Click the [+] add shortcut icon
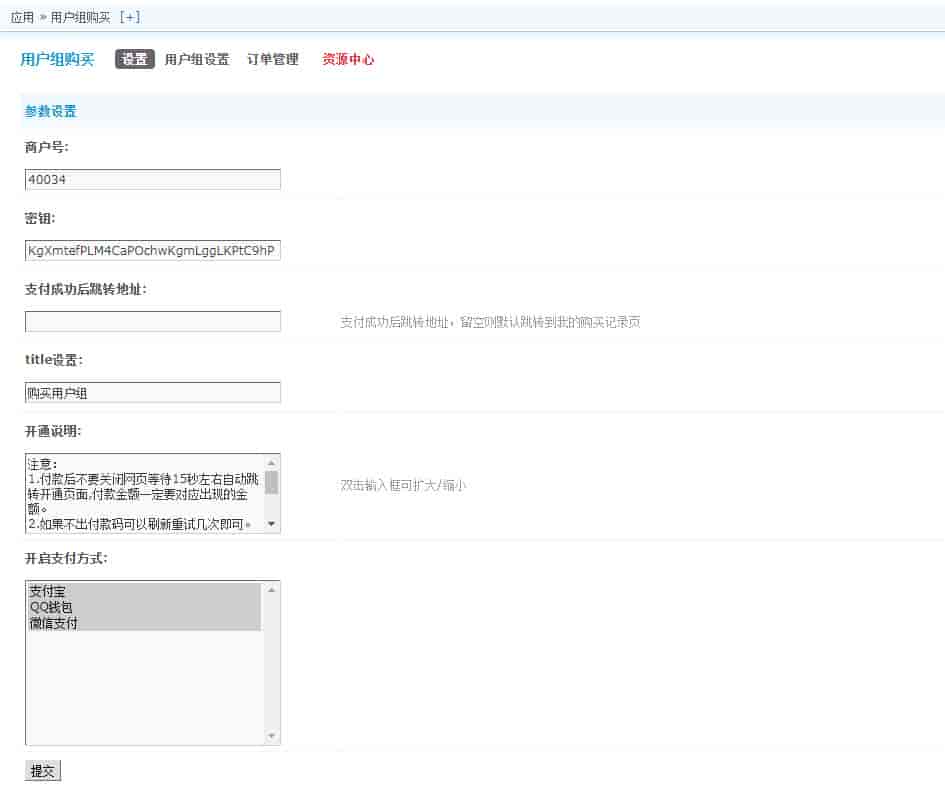The width and height of the screenshot is (945, 788). pos(129,17)
